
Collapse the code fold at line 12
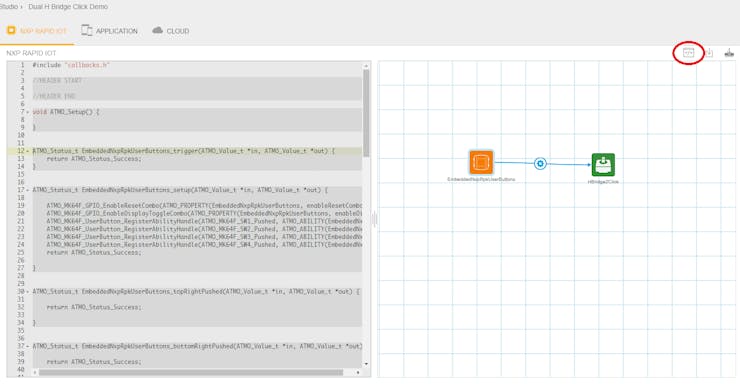point(27,151)
